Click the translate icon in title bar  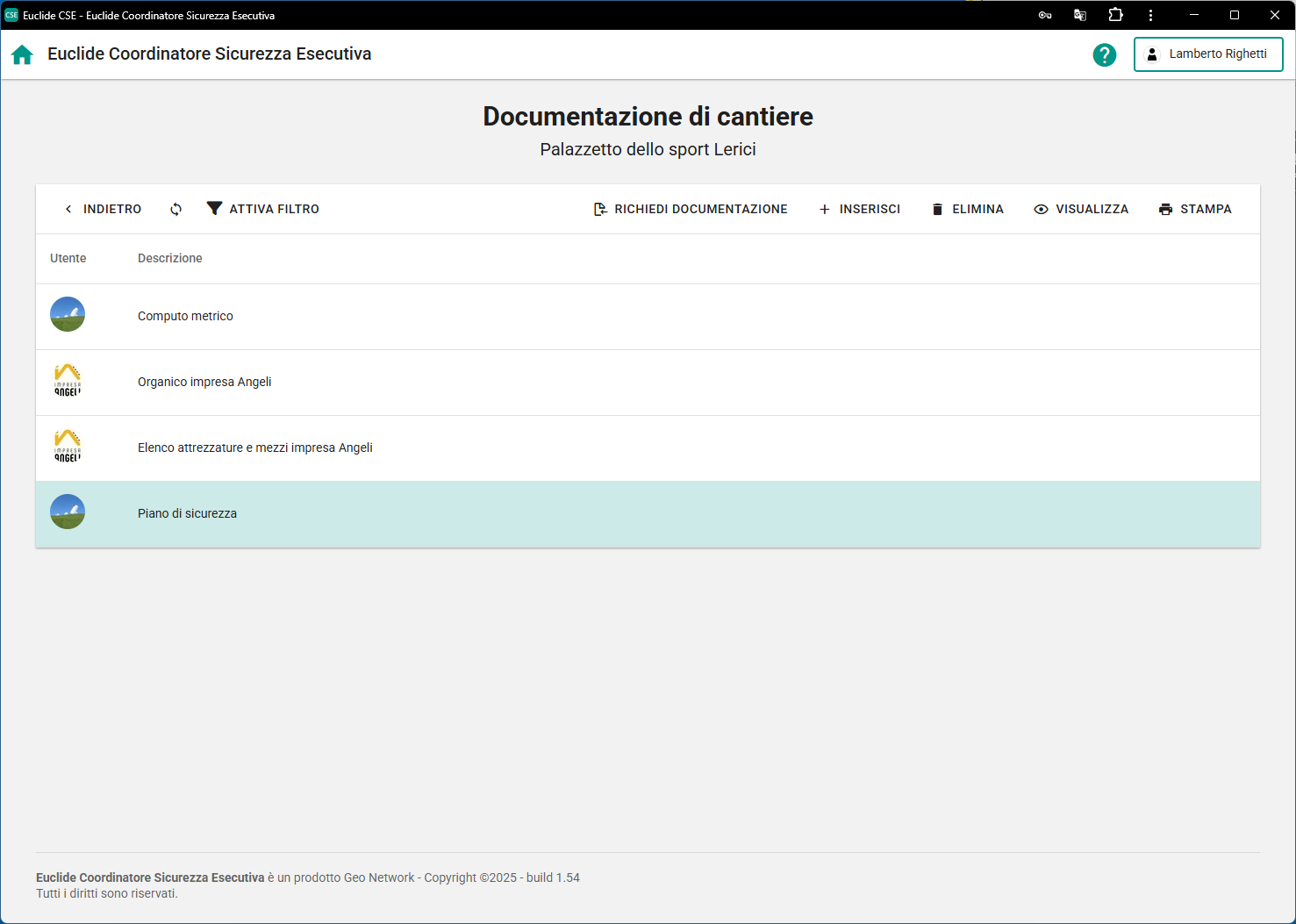point(1080,15)
